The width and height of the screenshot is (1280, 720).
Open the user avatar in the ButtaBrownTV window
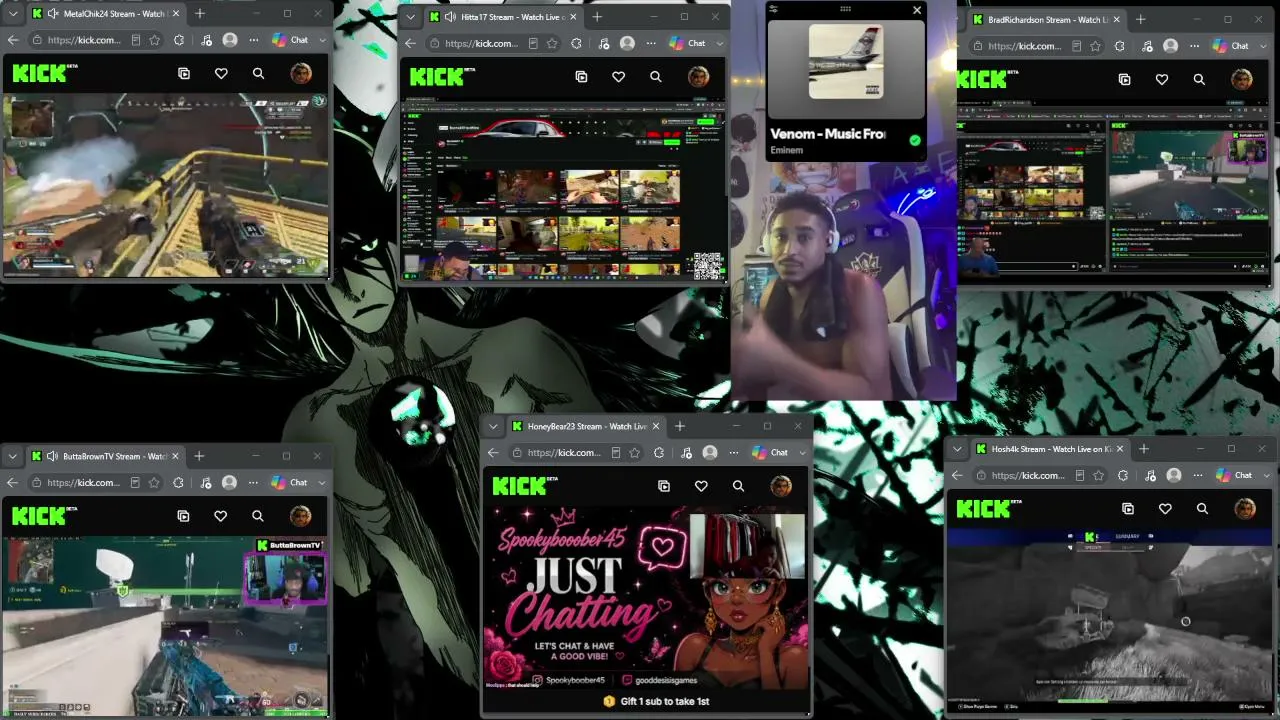click(300, 516)
